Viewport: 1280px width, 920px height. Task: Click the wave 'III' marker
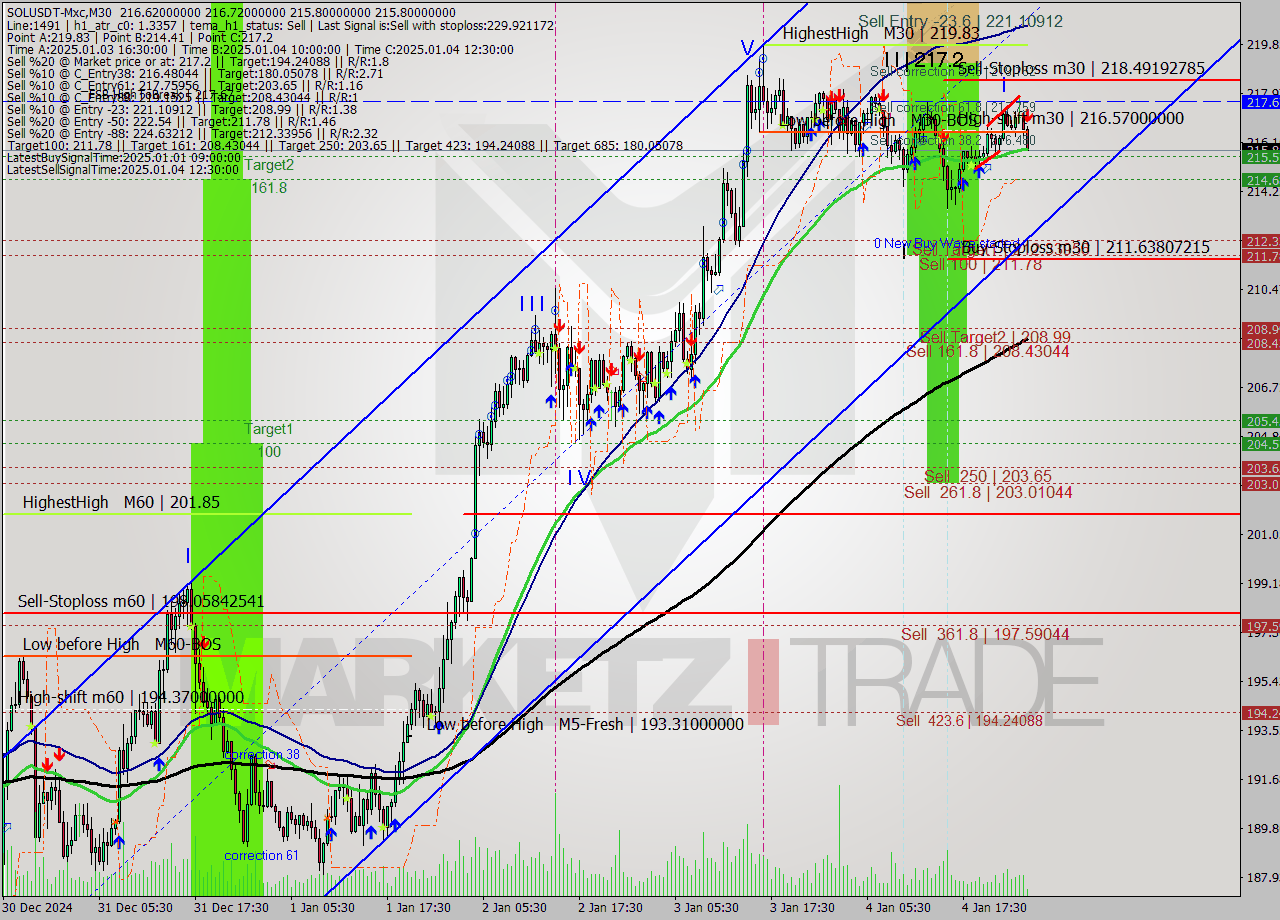(532, 303)
